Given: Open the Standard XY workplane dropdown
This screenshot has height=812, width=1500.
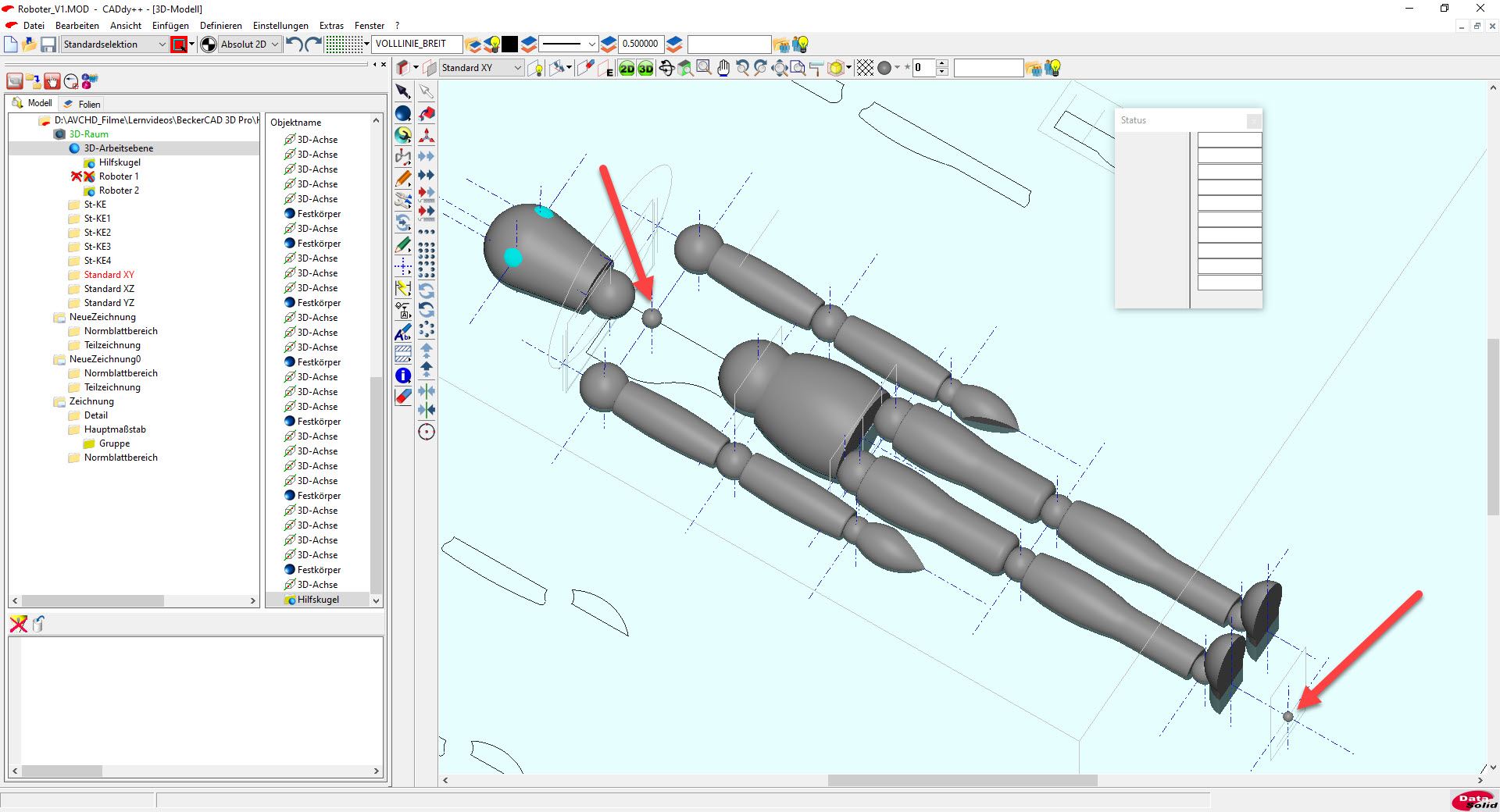Looking at the screenshot, I should pos(481,68).
